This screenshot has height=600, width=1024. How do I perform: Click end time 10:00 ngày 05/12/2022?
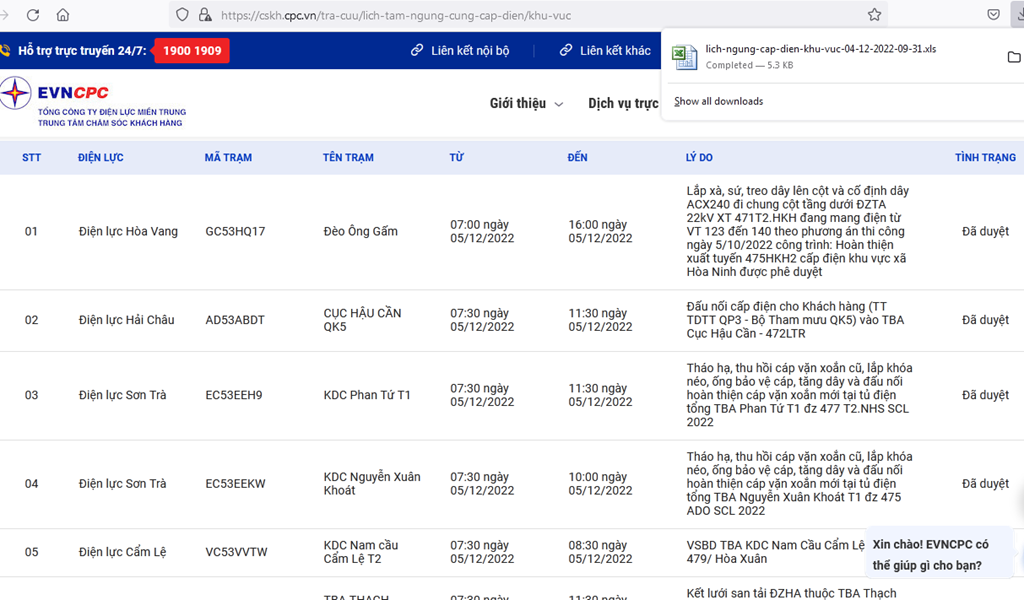[x=600, y=484]
